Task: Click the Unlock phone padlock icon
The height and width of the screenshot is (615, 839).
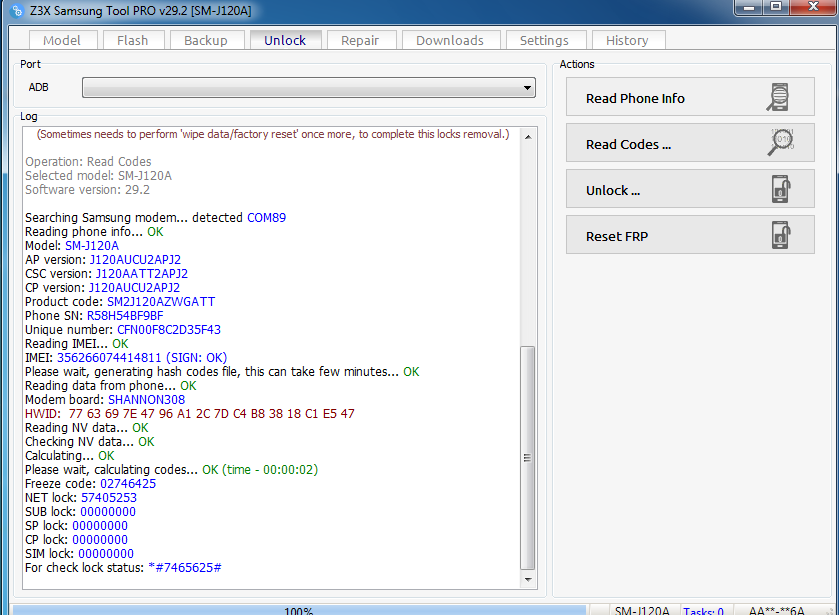Action: (x=781, y=189)
